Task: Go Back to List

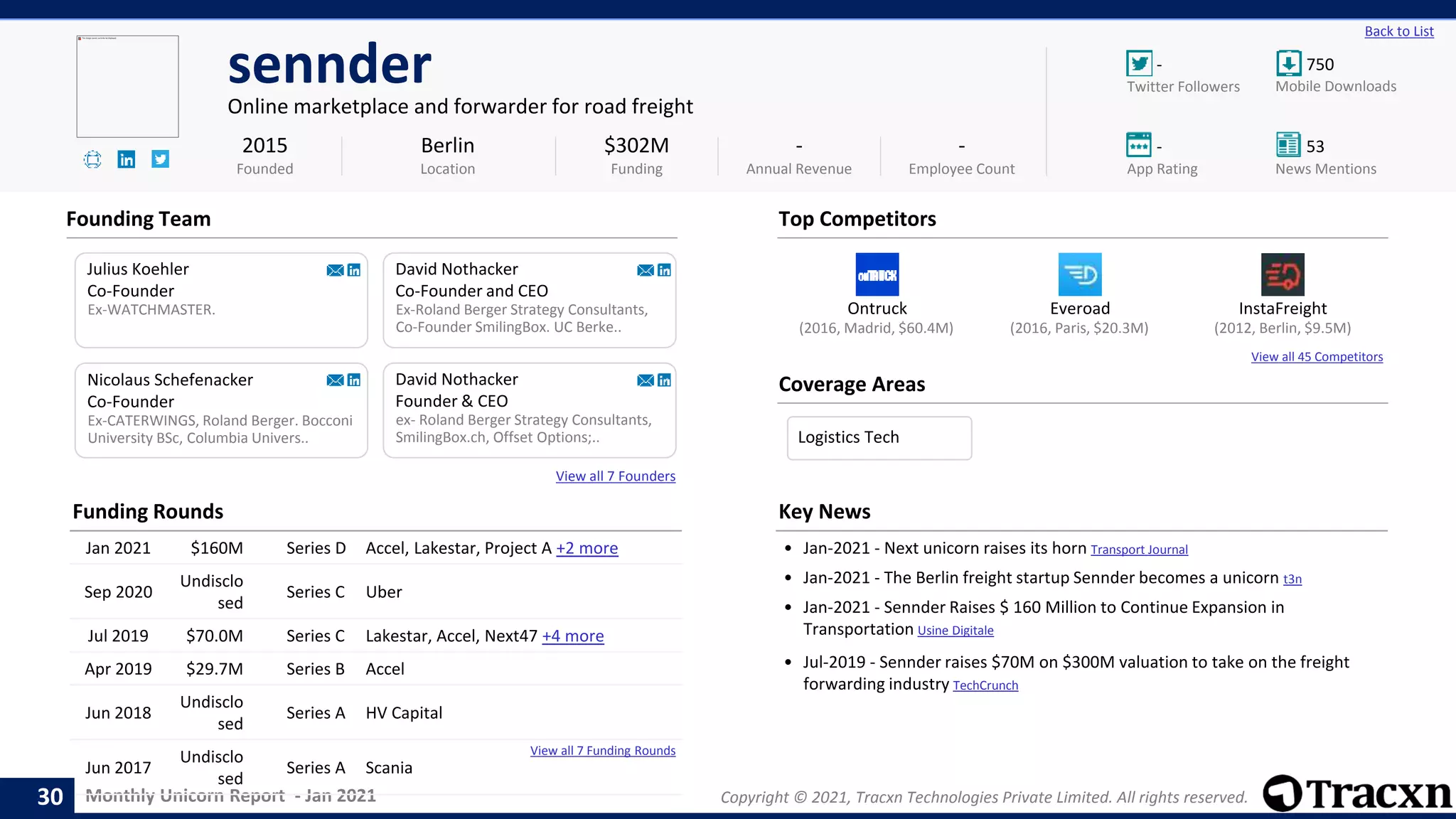Action: [x=1399, y=31]
